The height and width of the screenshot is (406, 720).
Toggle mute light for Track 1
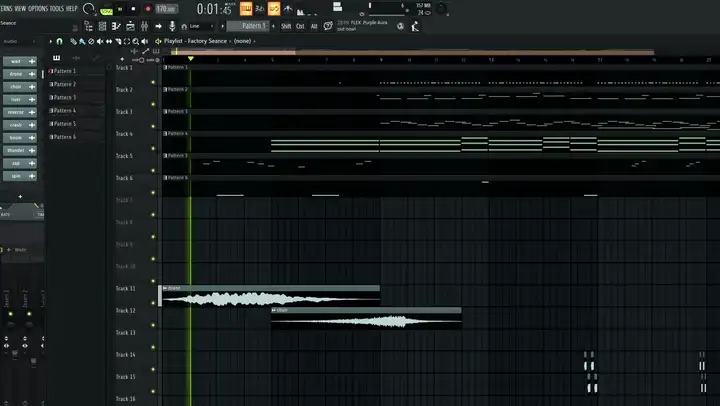coord(153,82)
